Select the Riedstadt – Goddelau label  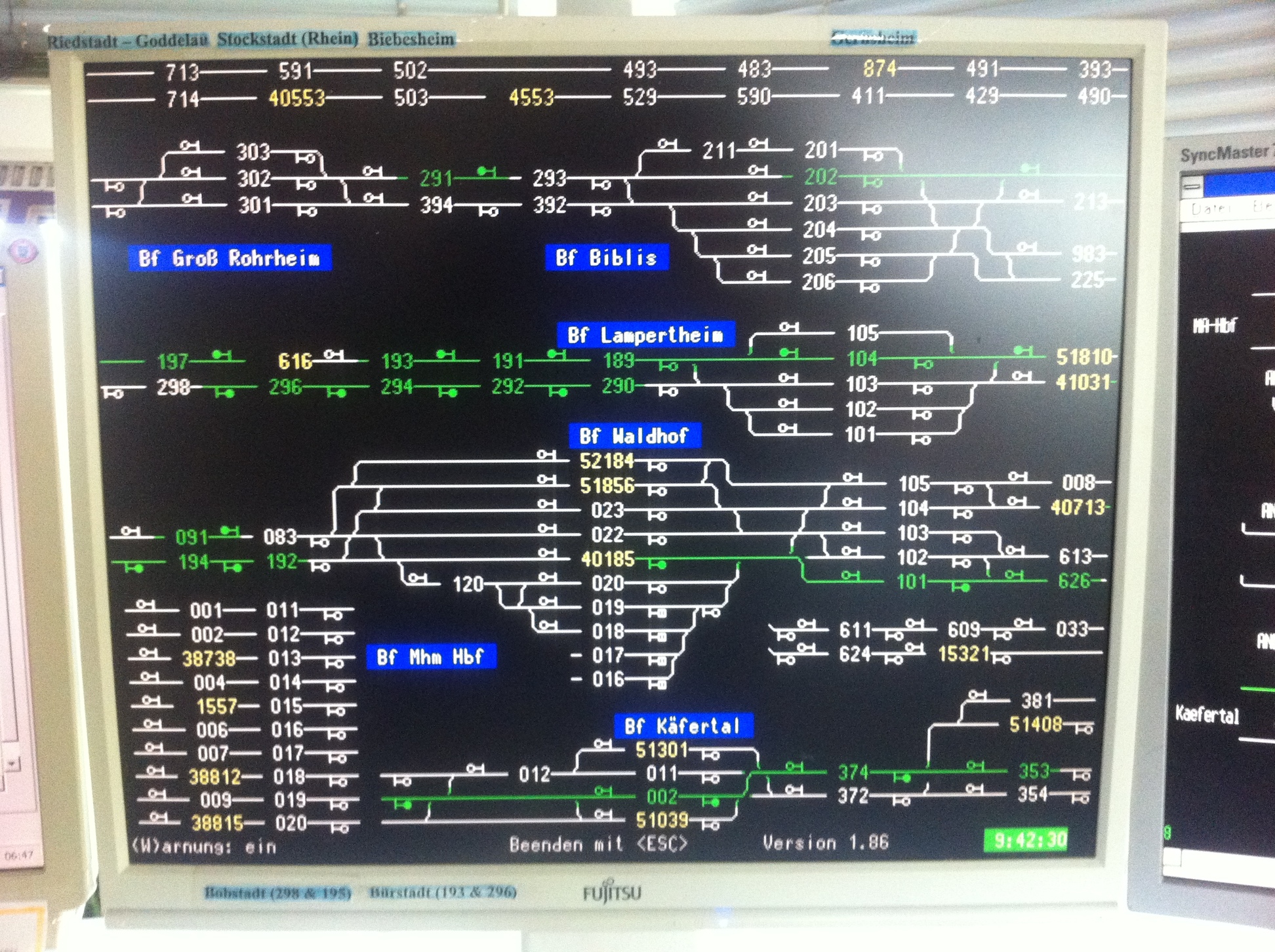point(128,41)
